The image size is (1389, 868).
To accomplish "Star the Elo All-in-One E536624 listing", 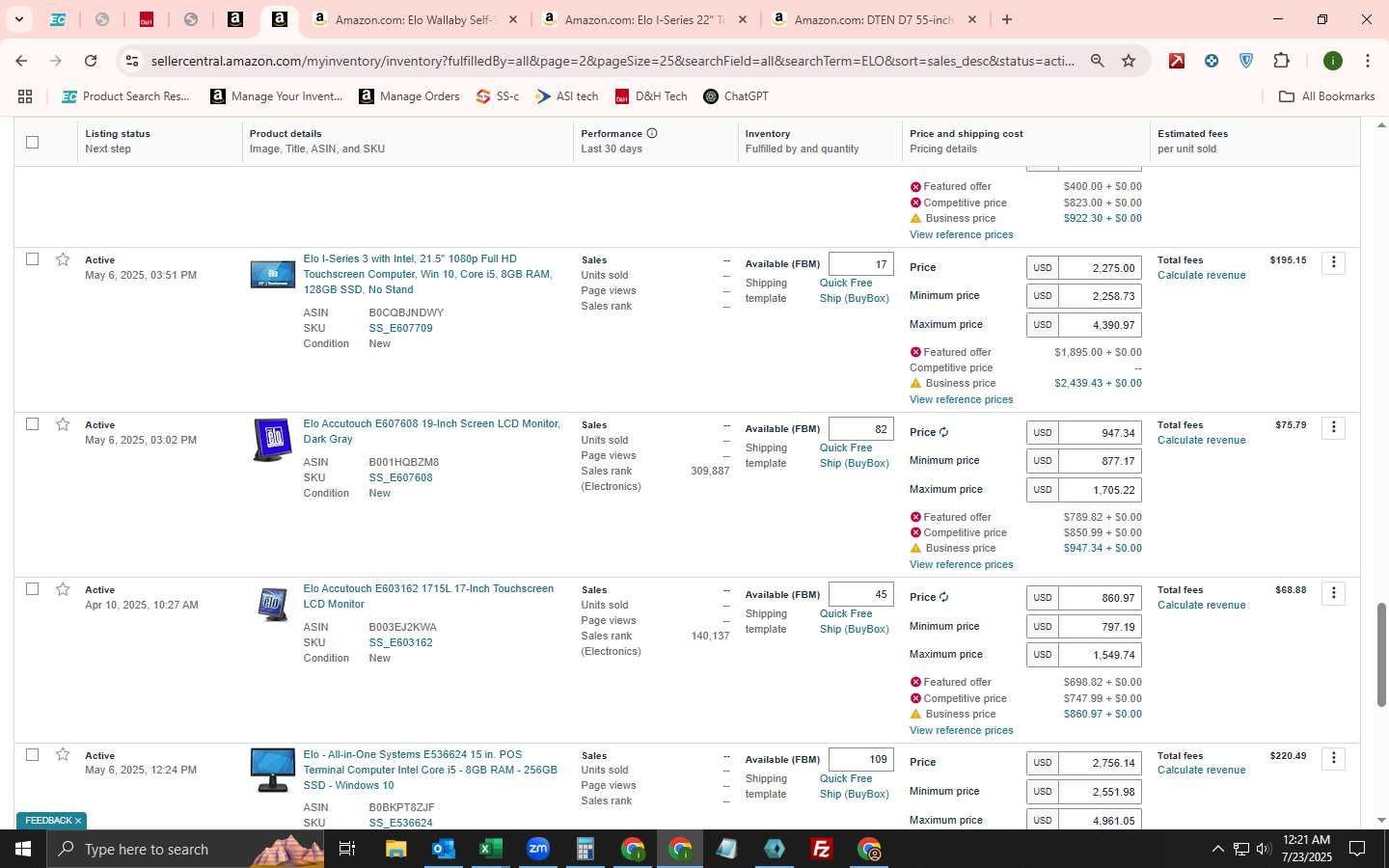I will coord(63,754).
